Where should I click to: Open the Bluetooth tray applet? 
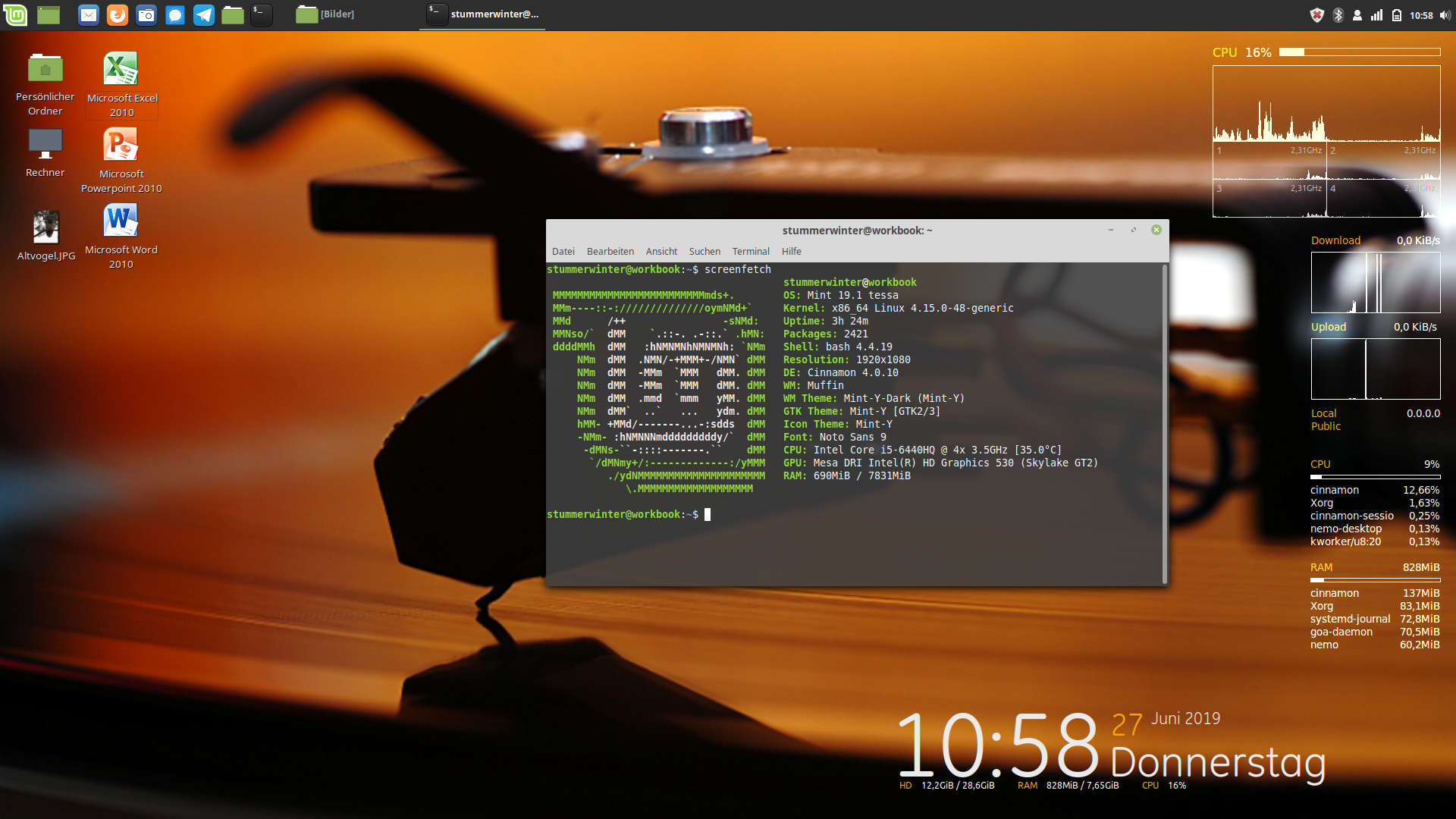point(1338,15)
